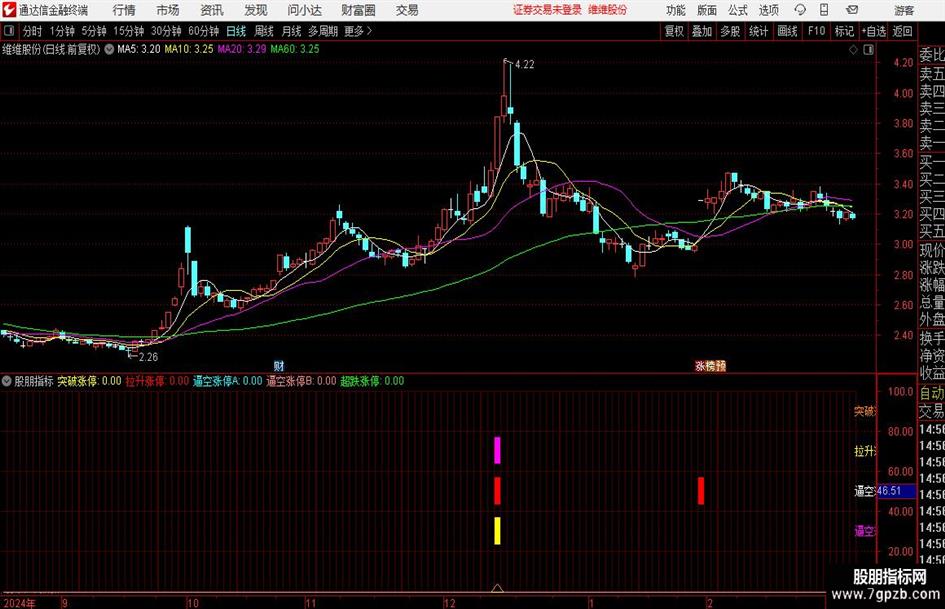Click the 涨榜预 marker label
The height and width of the screenshot is (609, 945).
coord(710,366)
